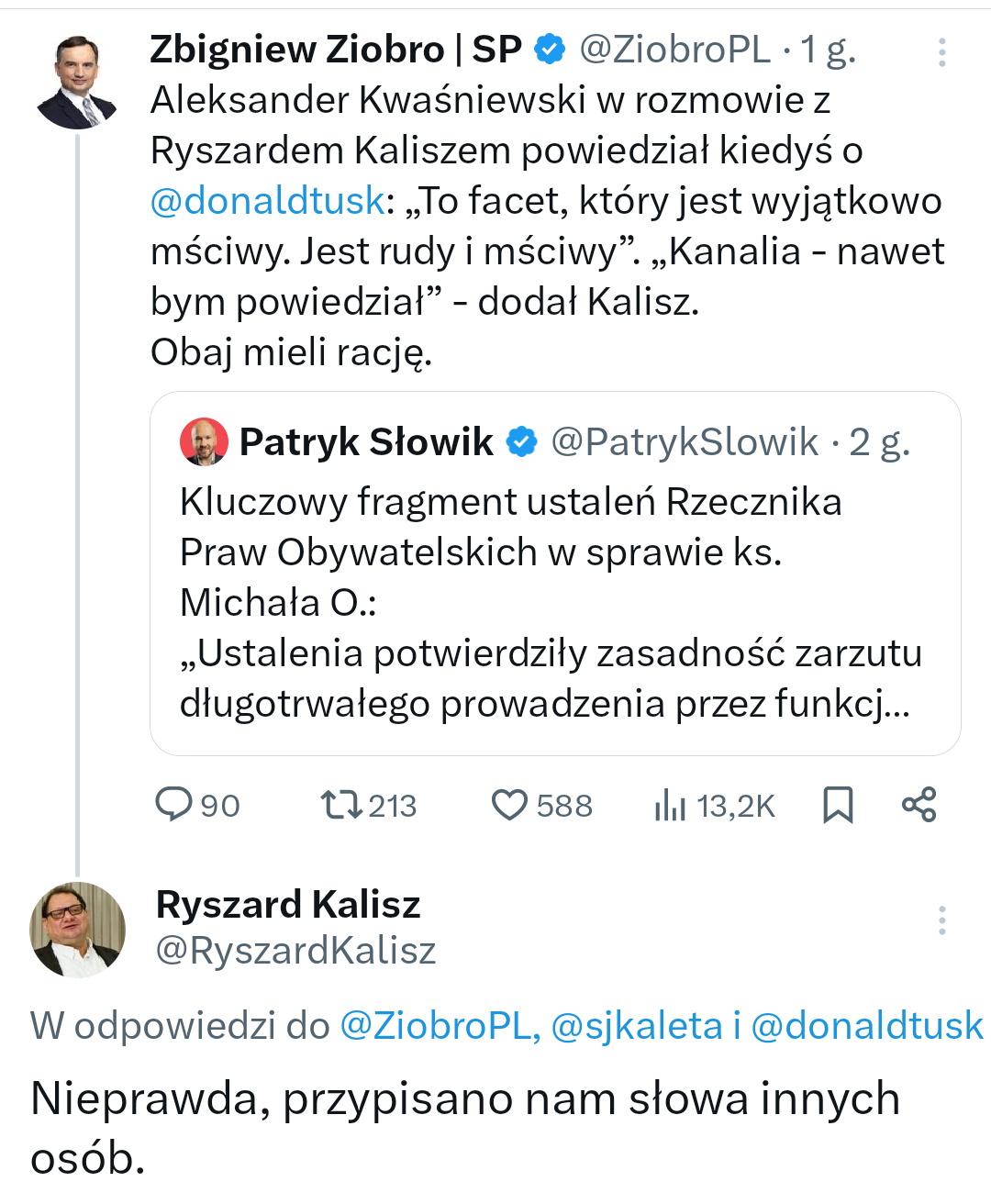Open Zbigniew Ziobro's profile picture
The image size is (991, 1204).
click(77, 83)
